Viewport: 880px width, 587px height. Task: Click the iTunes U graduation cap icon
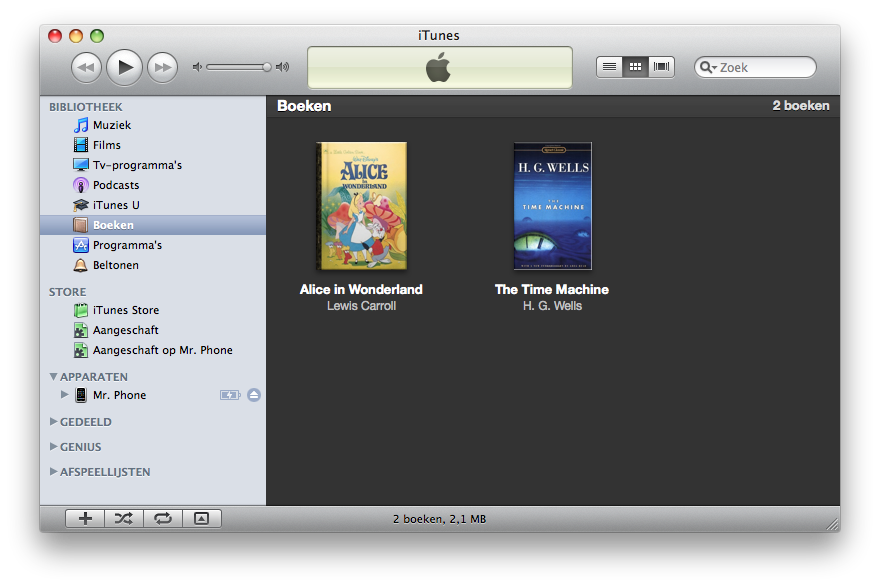(x=81, y=205)
